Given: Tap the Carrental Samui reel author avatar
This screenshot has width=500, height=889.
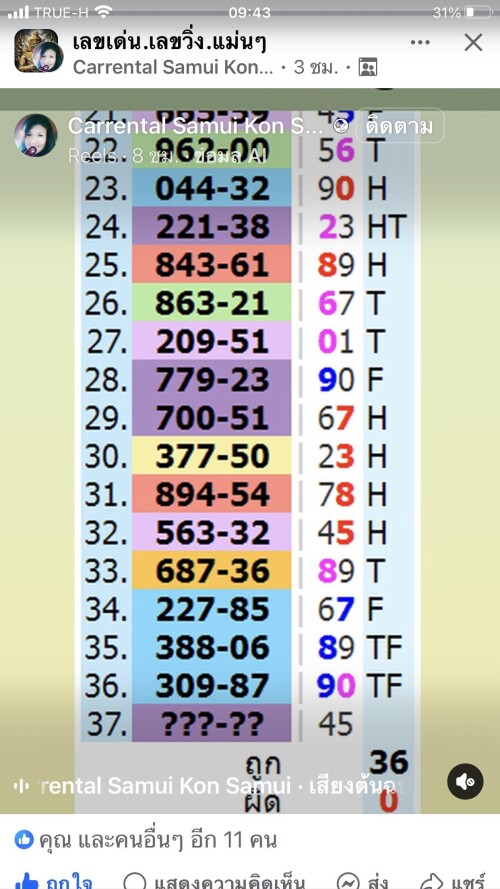Looking at the screenshot, I should point(36,135).
